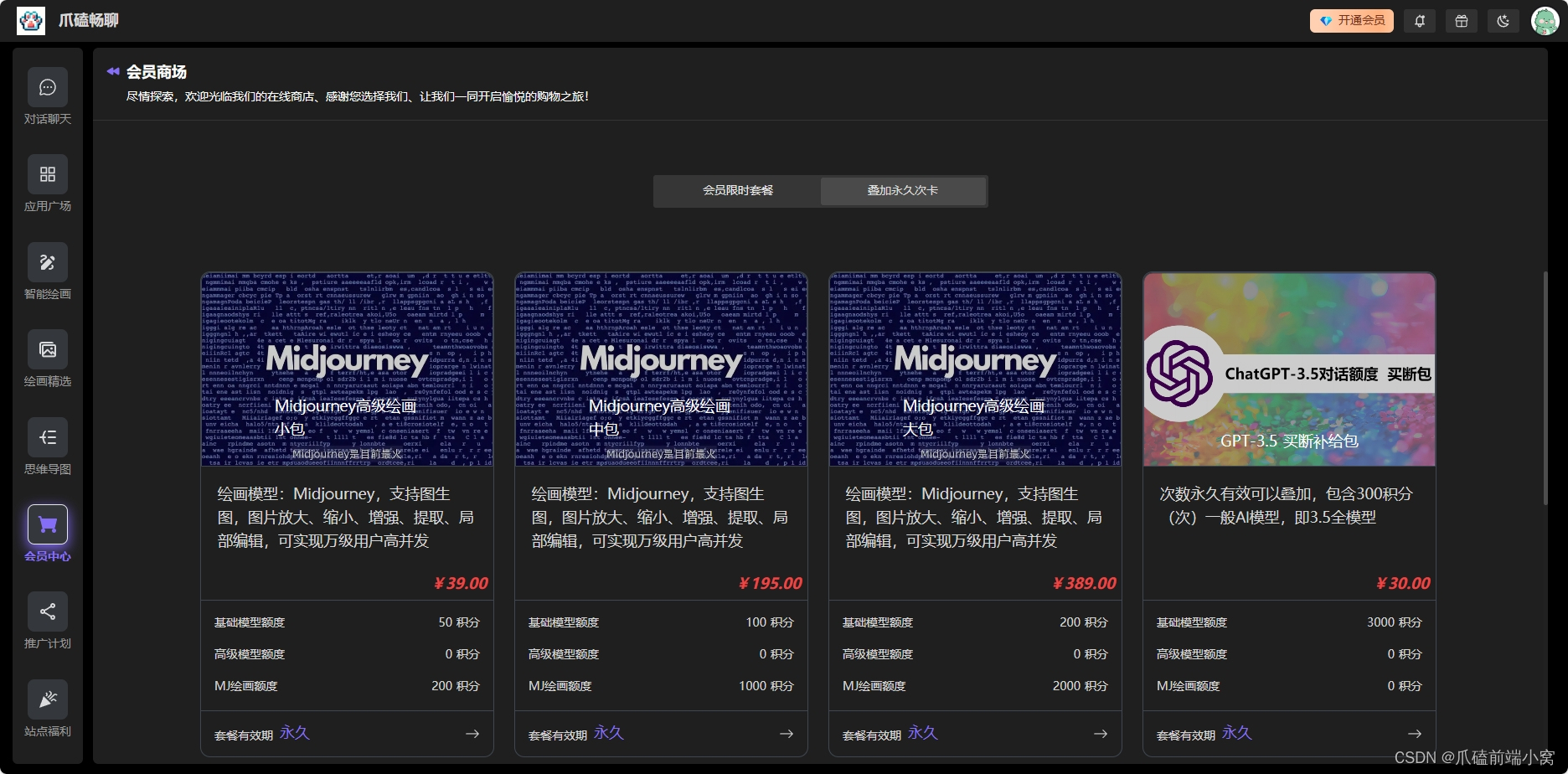Switch to the 叠加永久次卡 tab
Screen dimensions: 1568x774
[x=903, y=191]
